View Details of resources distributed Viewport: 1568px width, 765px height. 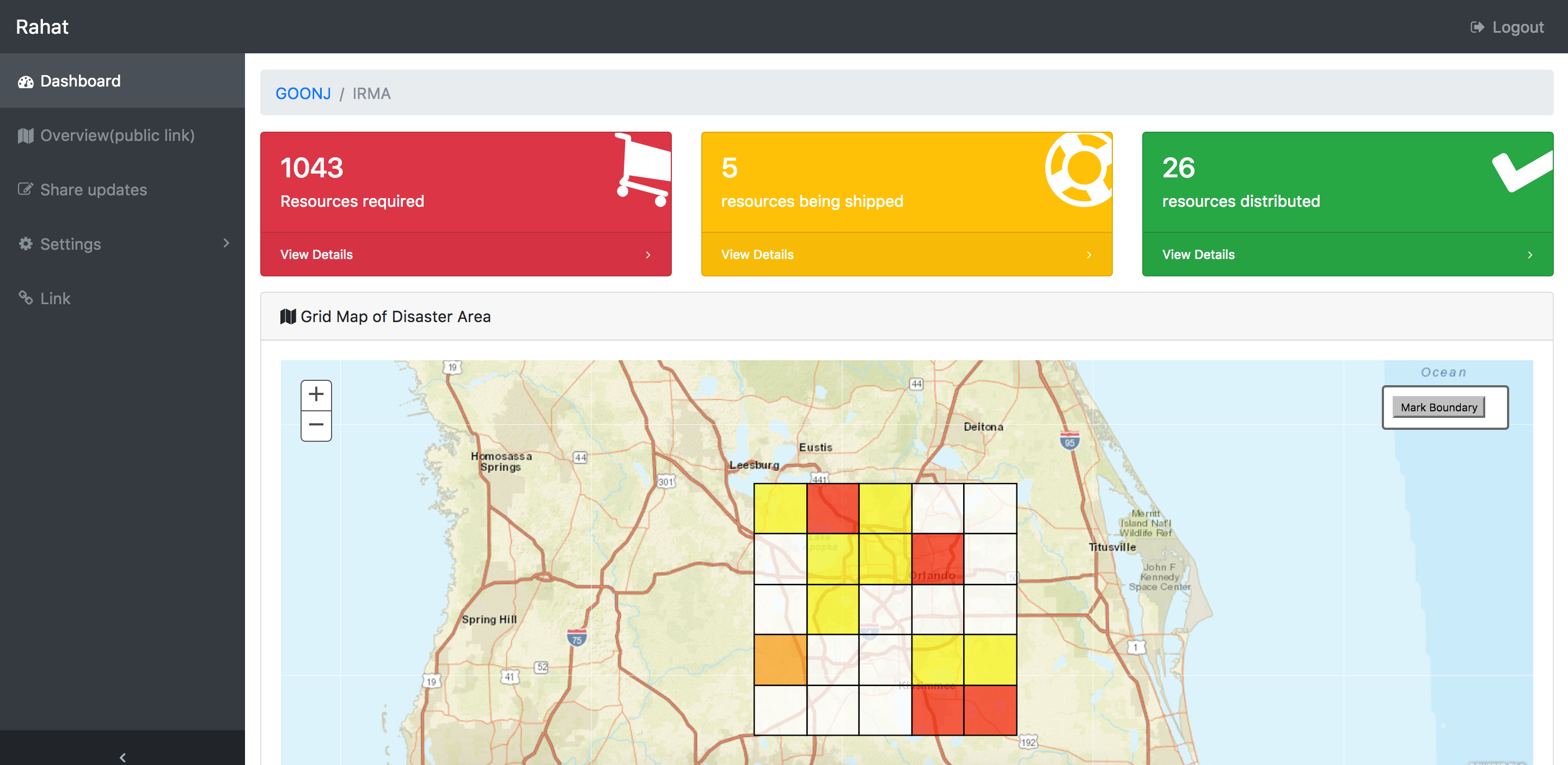pyautogui.click(x=1198, y=255)
